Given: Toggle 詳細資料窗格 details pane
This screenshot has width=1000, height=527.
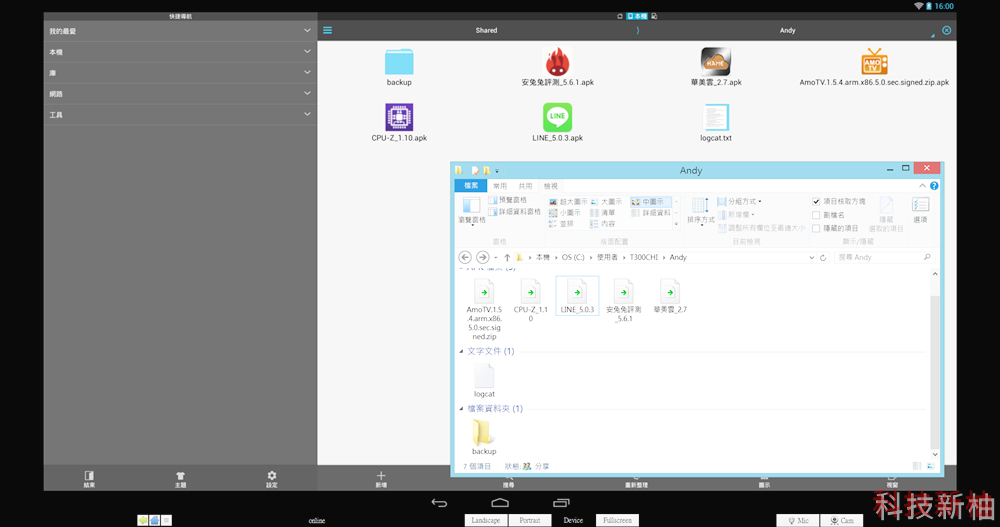Looking at the screenshot, I should coord(514,211).
